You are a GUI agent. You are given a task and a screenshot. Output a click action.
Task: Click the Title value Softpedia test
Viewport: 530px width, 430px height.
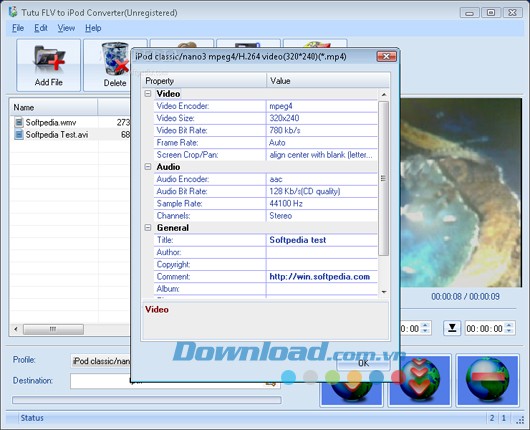tap(321, 240)
